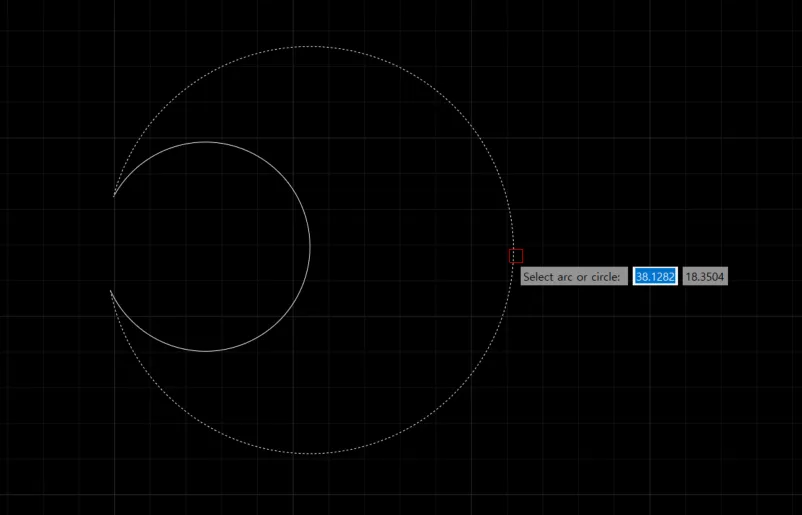Pick the bottommost point of the solid arc
Viewport: 802px width, 515px height.
206,351
